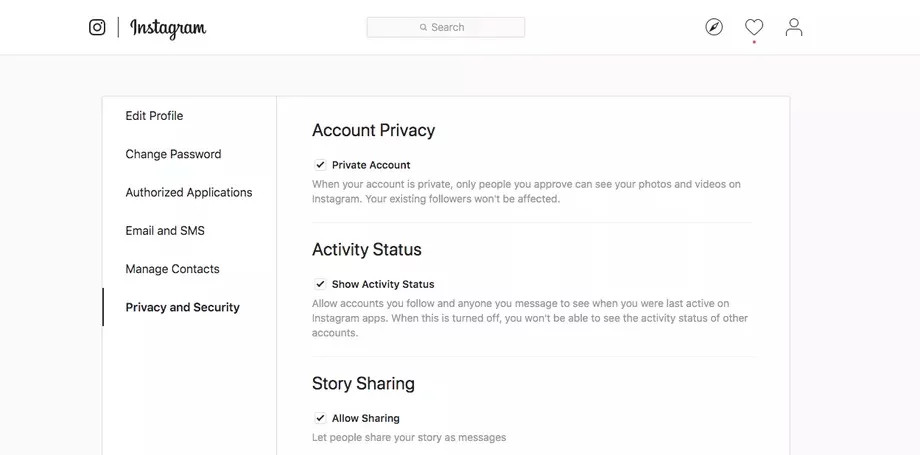Click the Allow Sharing label text
The height and width of the screenshot is (455, 920).
point(366,418)
